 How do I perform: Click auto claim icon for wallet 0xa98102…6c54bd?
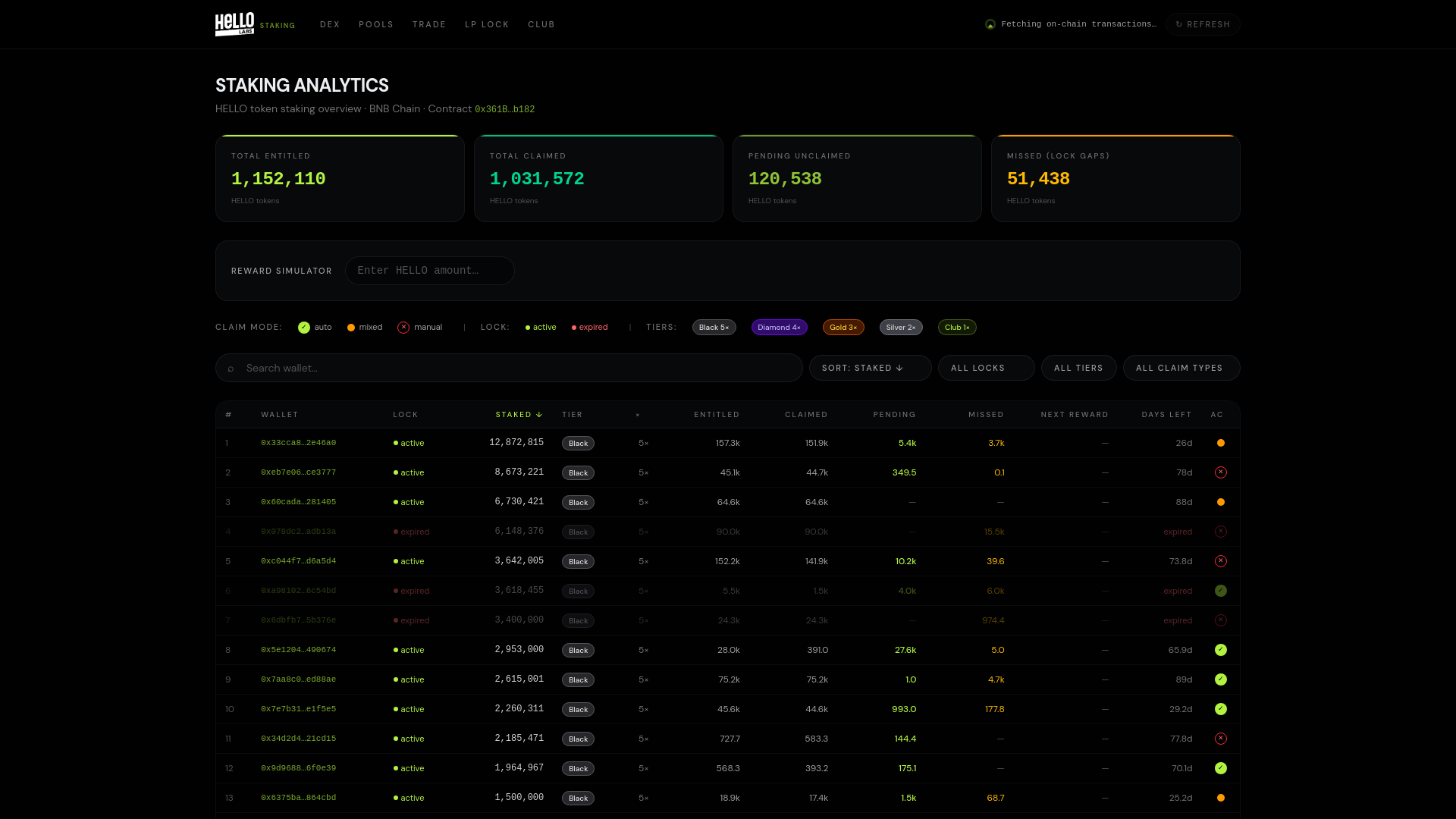[x=1221, y=591]
